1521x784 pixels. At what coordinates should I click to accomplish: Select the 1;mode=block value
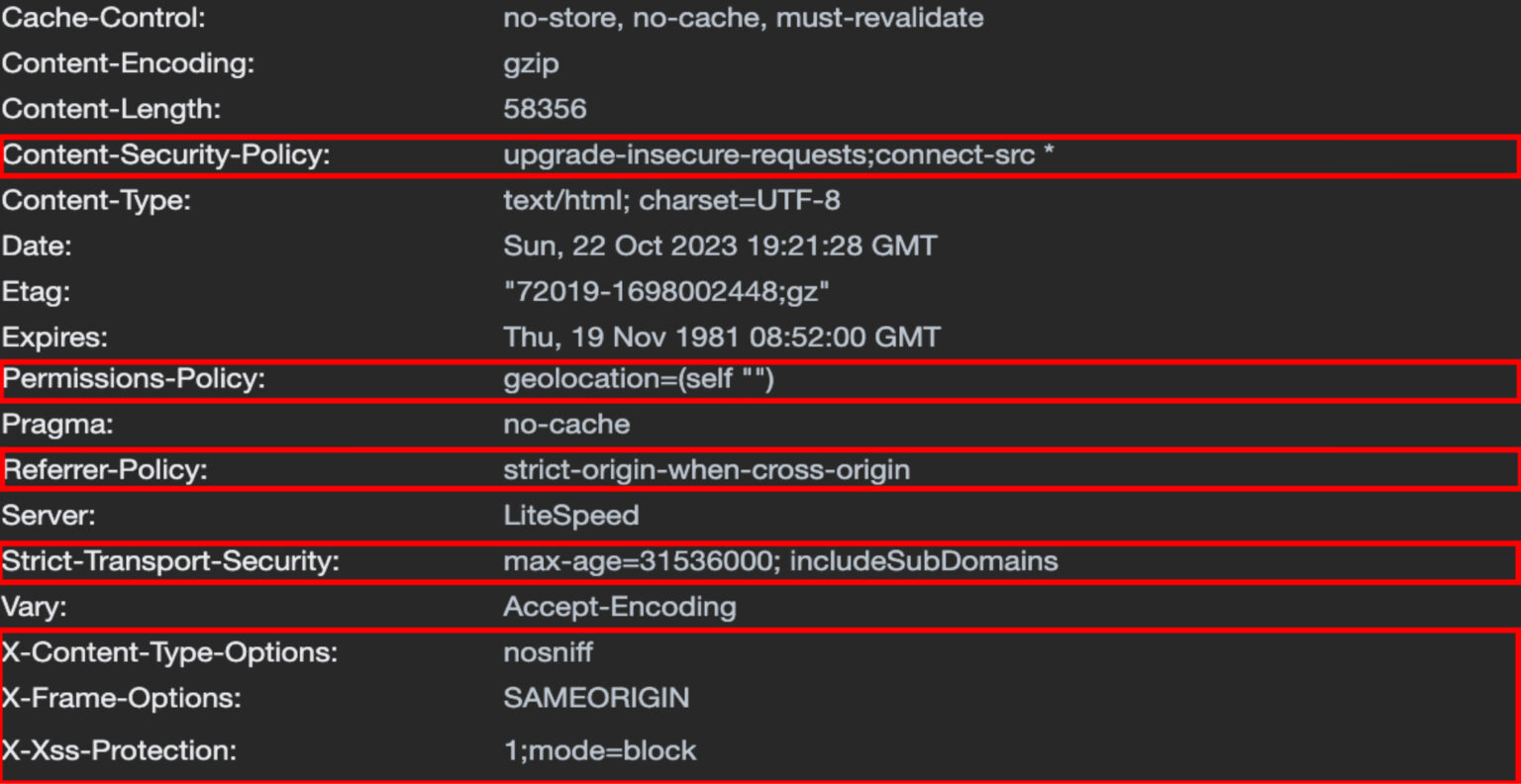(x=600, y=750)
